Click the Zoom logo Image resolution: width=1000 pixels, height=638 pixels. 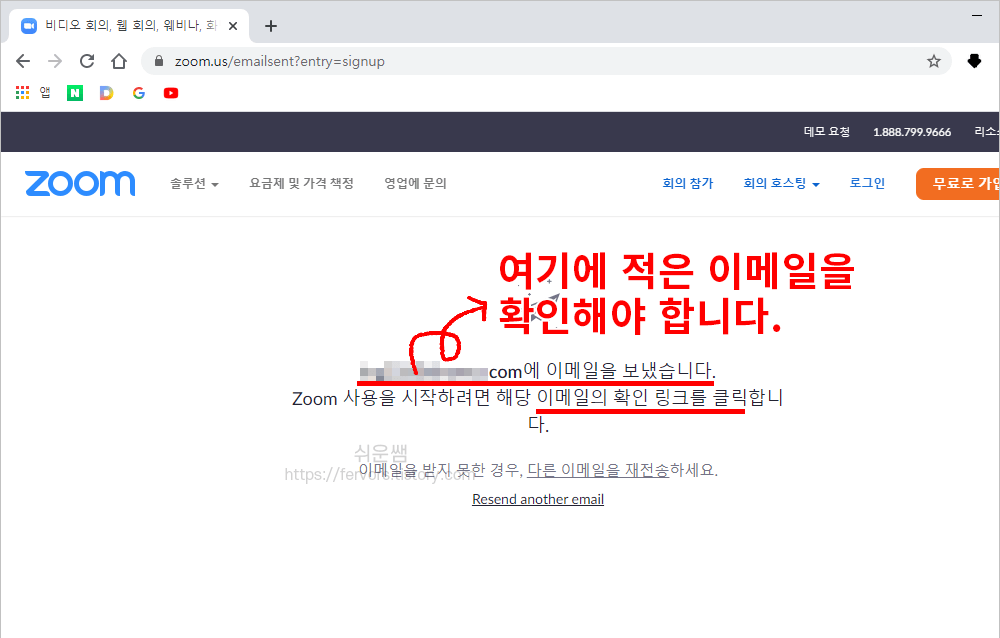pyautogui.click(x=80, y=183)
